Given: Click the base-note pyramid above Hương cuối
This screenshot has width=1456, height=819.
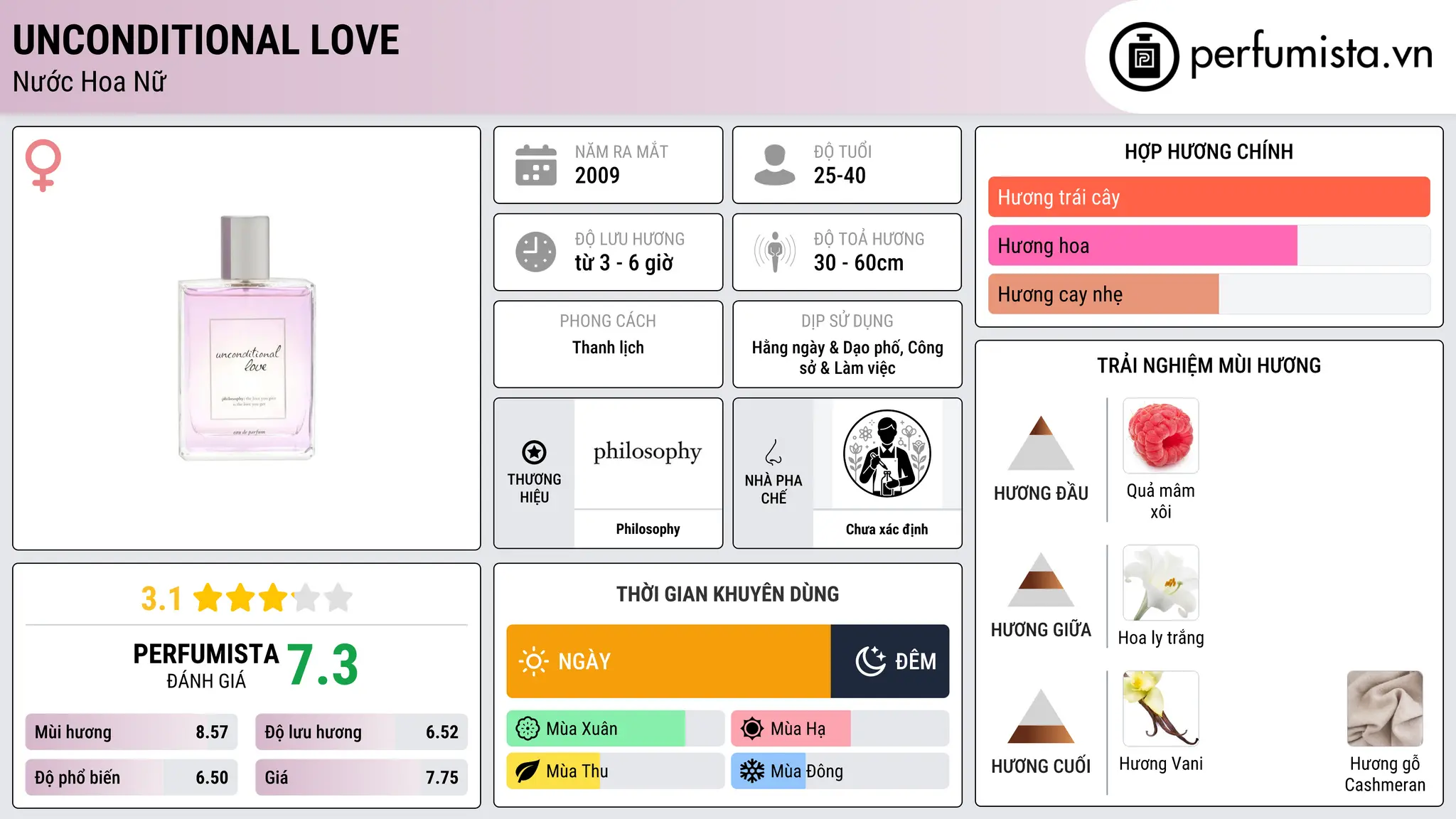Looking at the screenshot, I should tap(1041, 716).
